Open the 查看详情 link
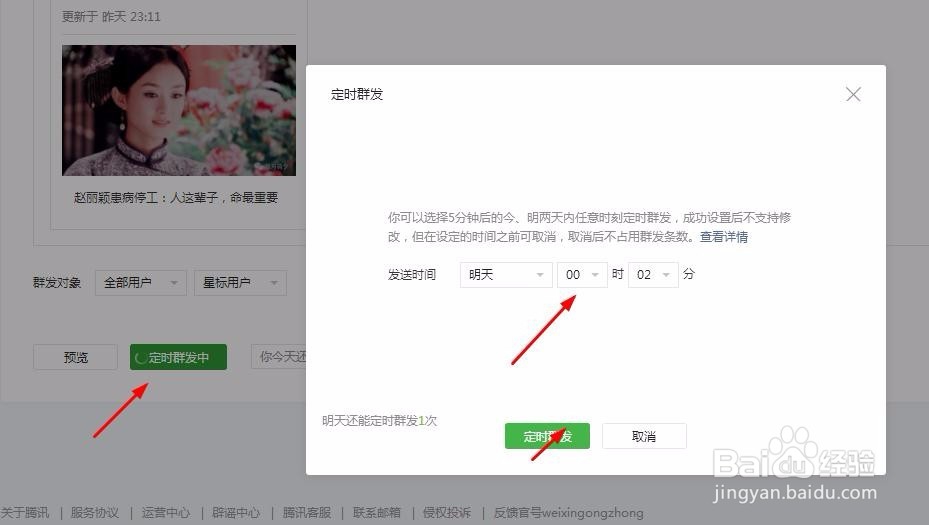 (x=723, y=237)
